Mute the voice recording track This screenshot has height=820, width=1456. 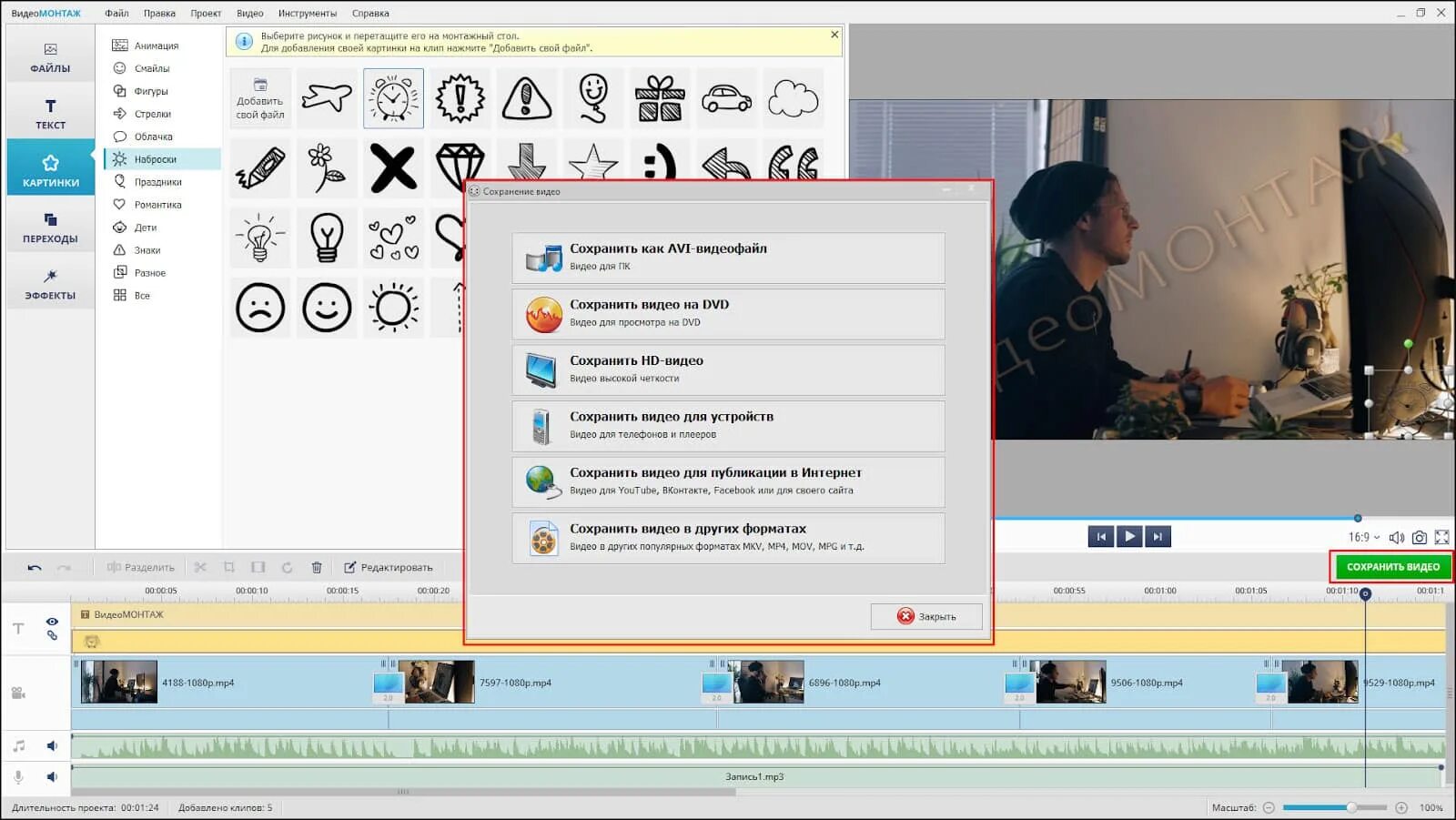(52, 777)
